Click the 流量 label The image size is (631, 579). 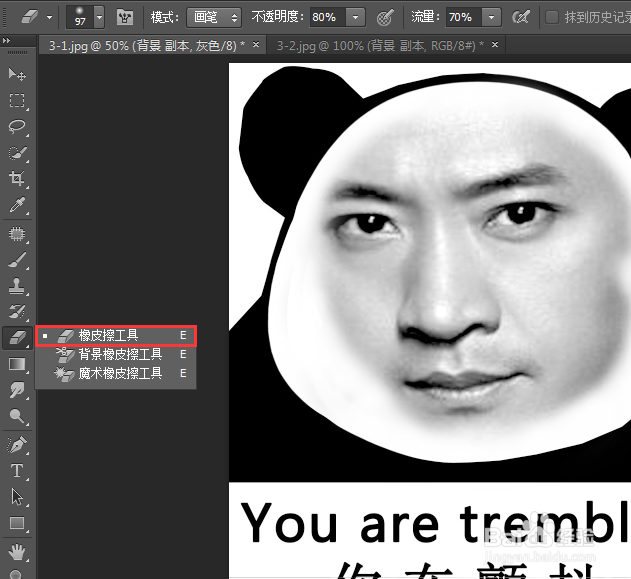tap(426, 17)
